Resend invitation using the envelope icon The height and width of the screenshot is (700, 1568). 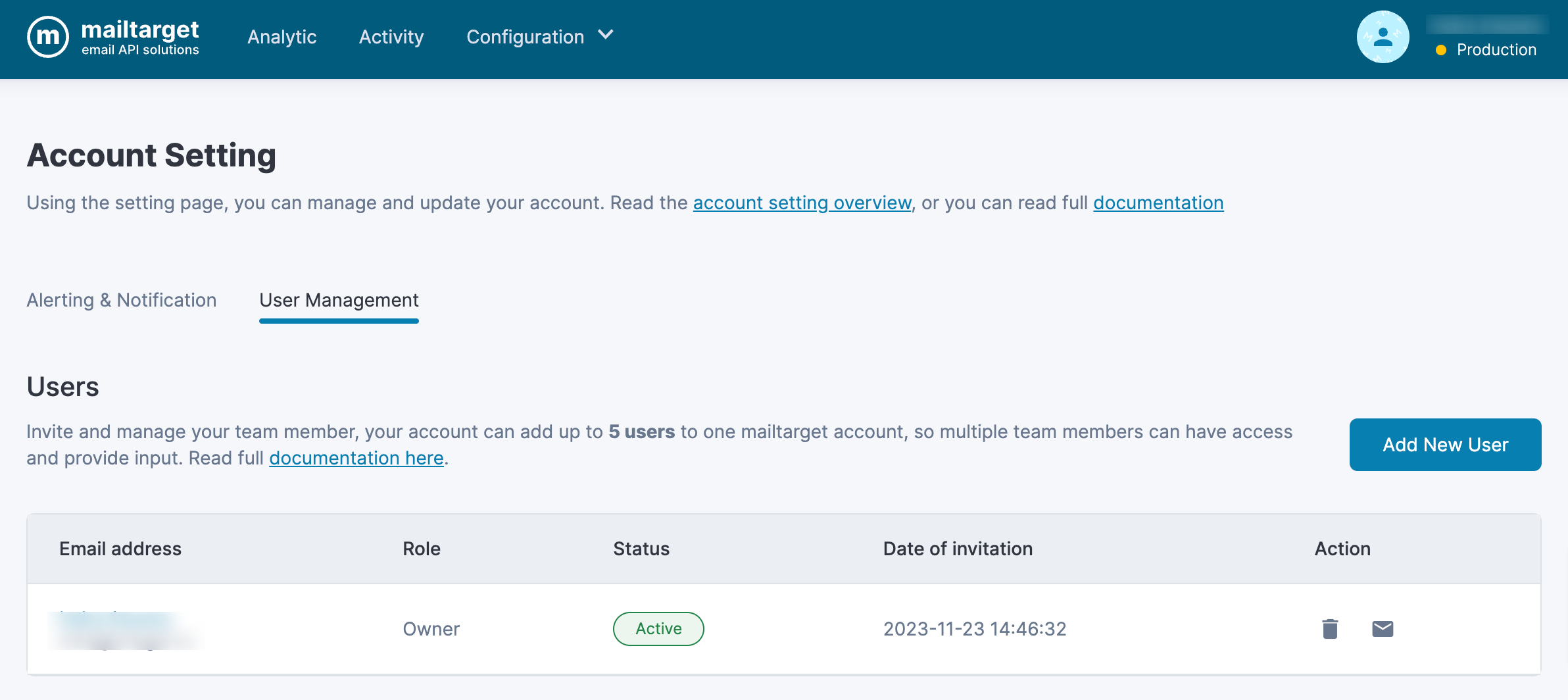[1383, 629]
